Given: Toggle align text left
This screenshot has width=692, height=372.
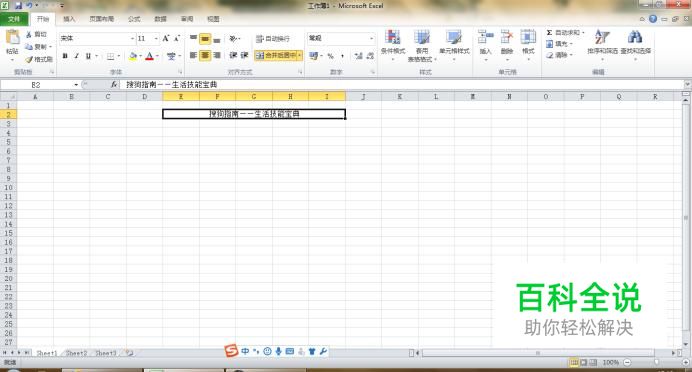Looking at the screenshot, I should click(193, 55).
